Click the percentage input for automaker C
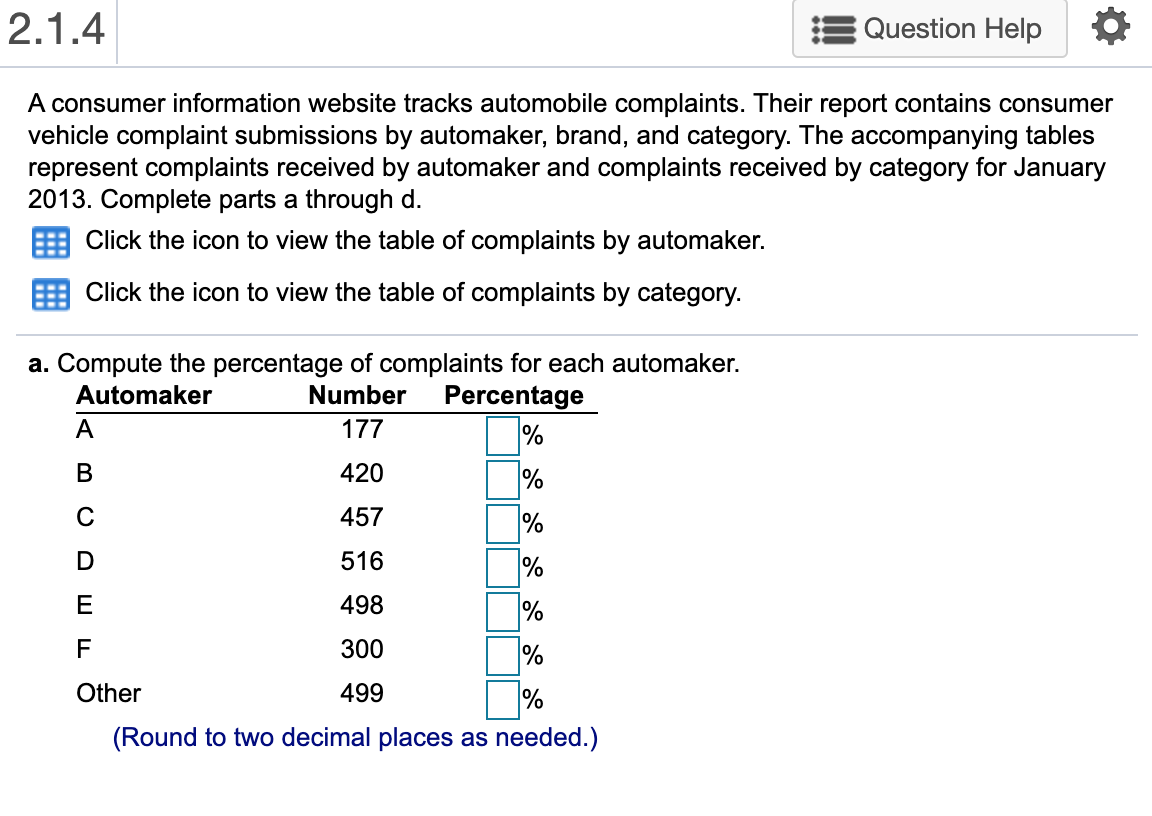 click(501, 522)
